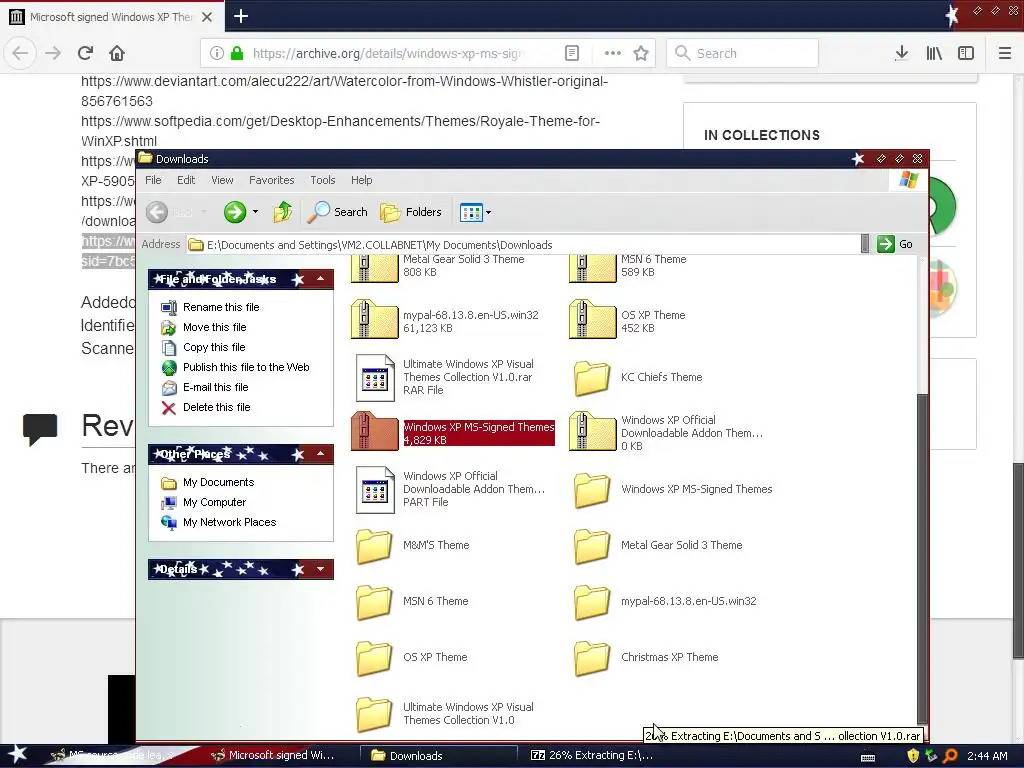Open Tools menu in Explorer

[323, 180]
